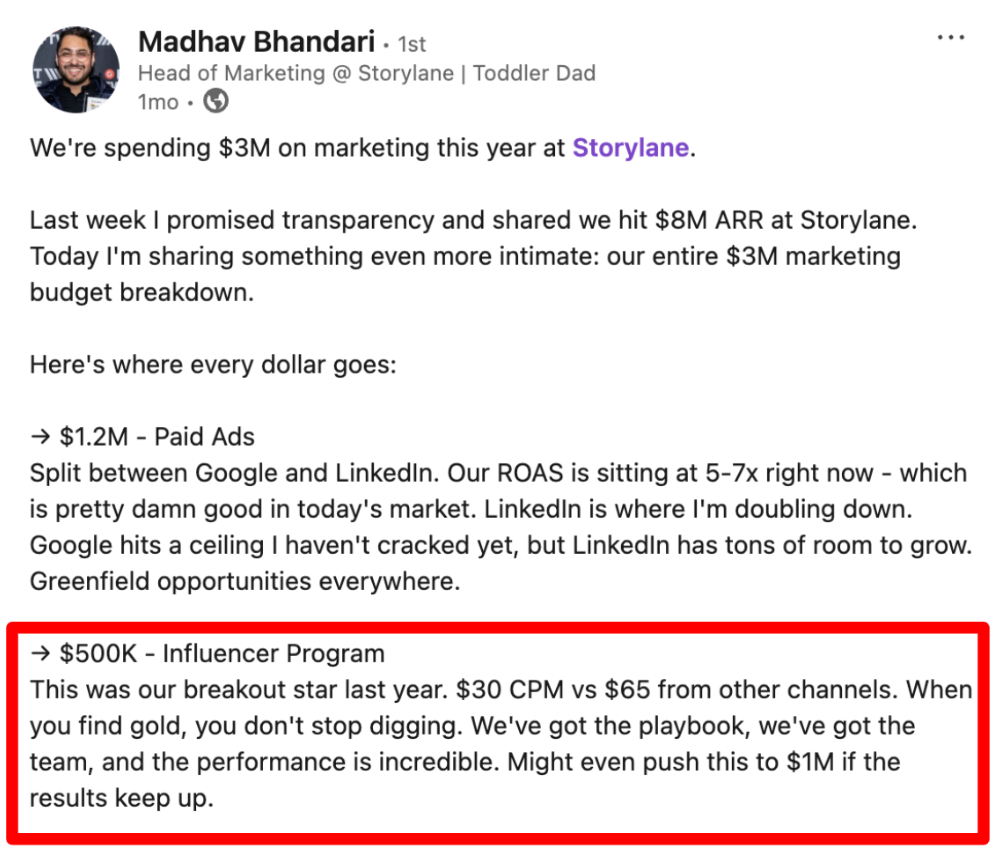Click the 1mo post timestamp
Viewport: 995px width, 847px height.
(158, 102)
